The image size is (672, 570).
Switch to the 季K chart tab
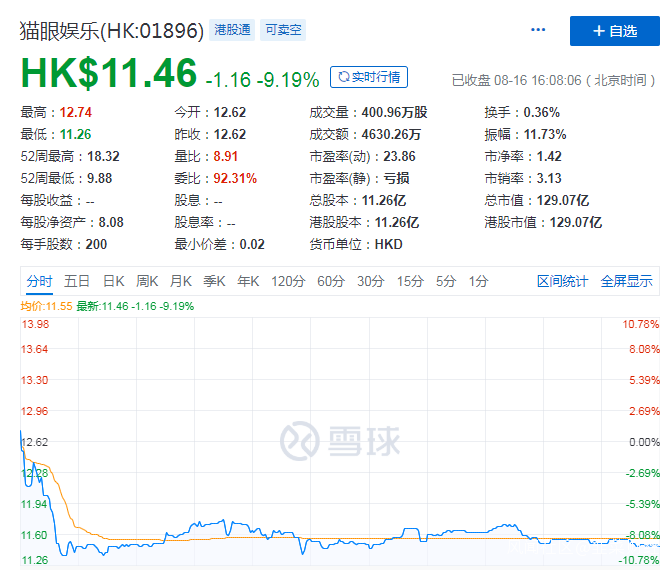tap(214, 282)
